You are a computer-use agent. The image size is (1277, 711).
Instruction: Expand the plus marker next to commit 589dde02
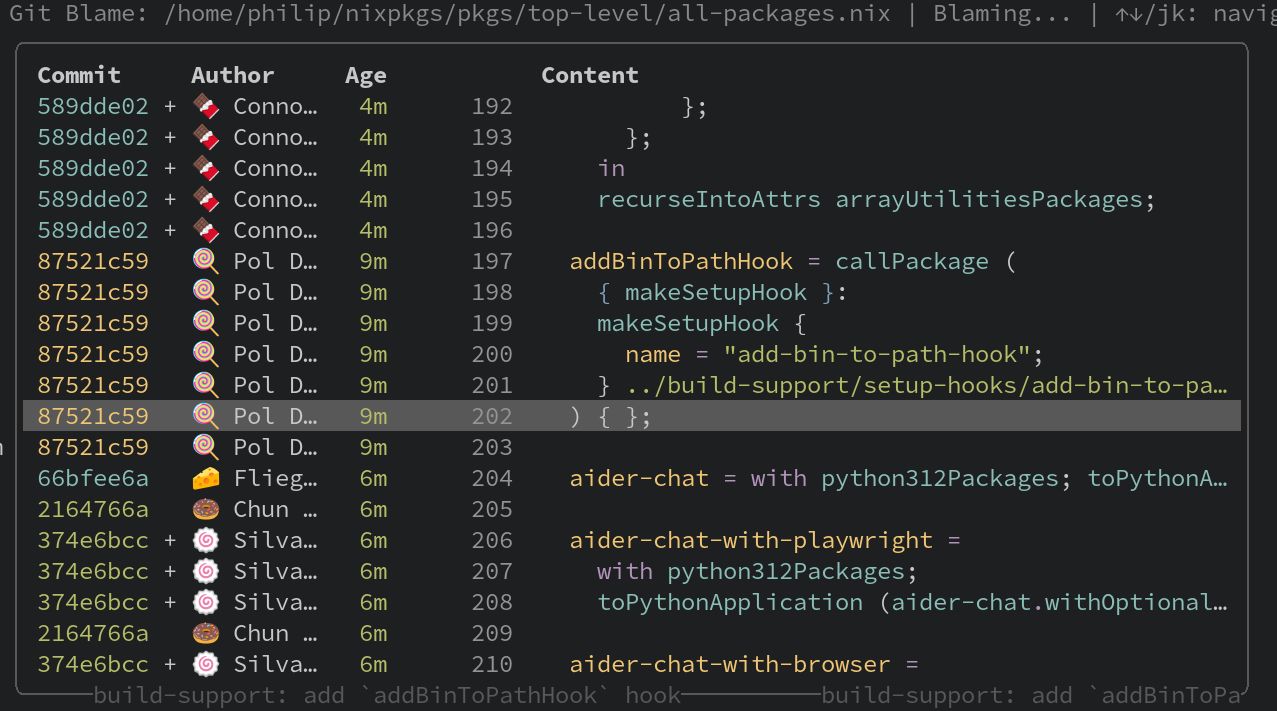[x=168, y=106]
